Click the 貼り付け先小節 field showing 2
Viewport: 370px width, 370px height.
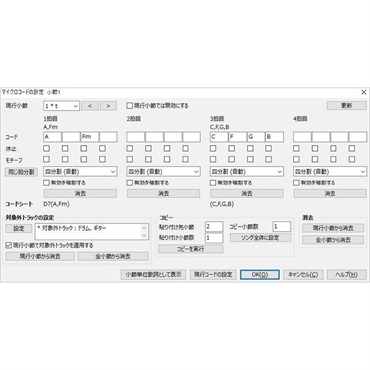[214, 227]
